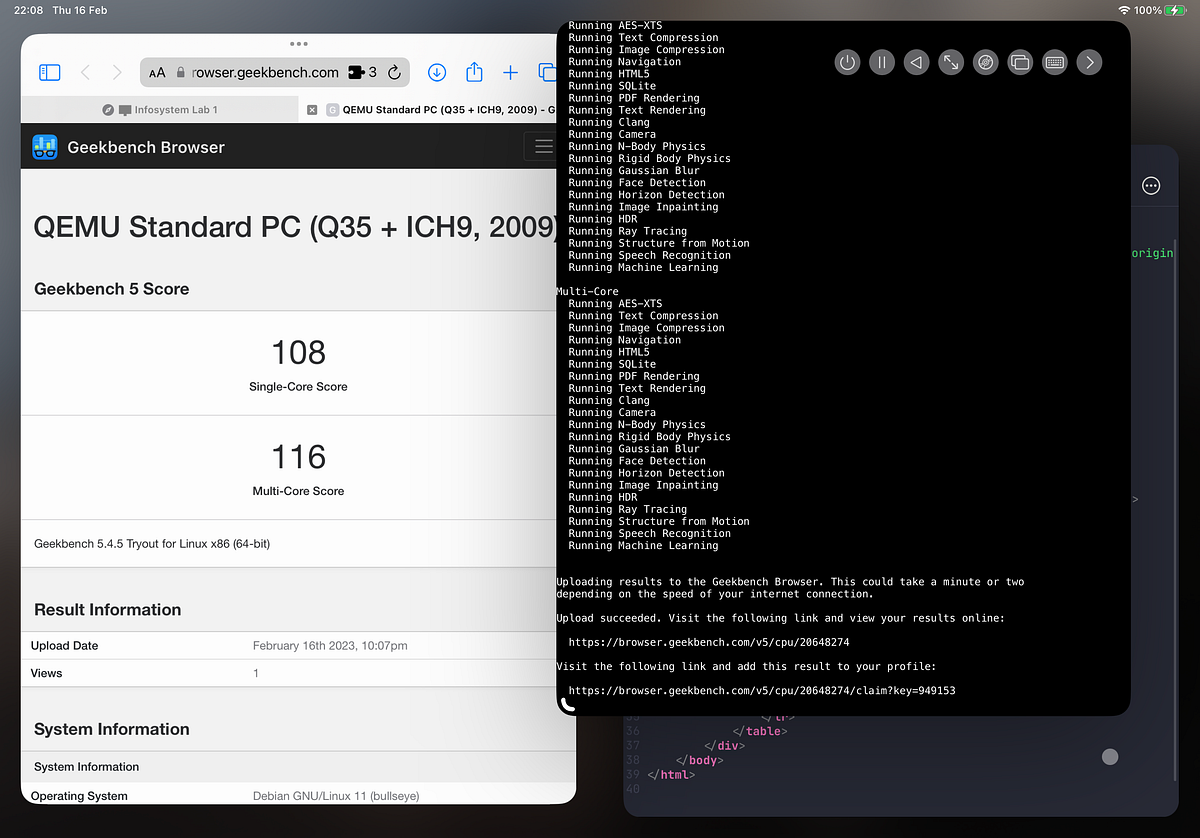Switch to the QEMU Standard PC tab
Viewport: 1200px width, 838px height.
coord(440,109)
